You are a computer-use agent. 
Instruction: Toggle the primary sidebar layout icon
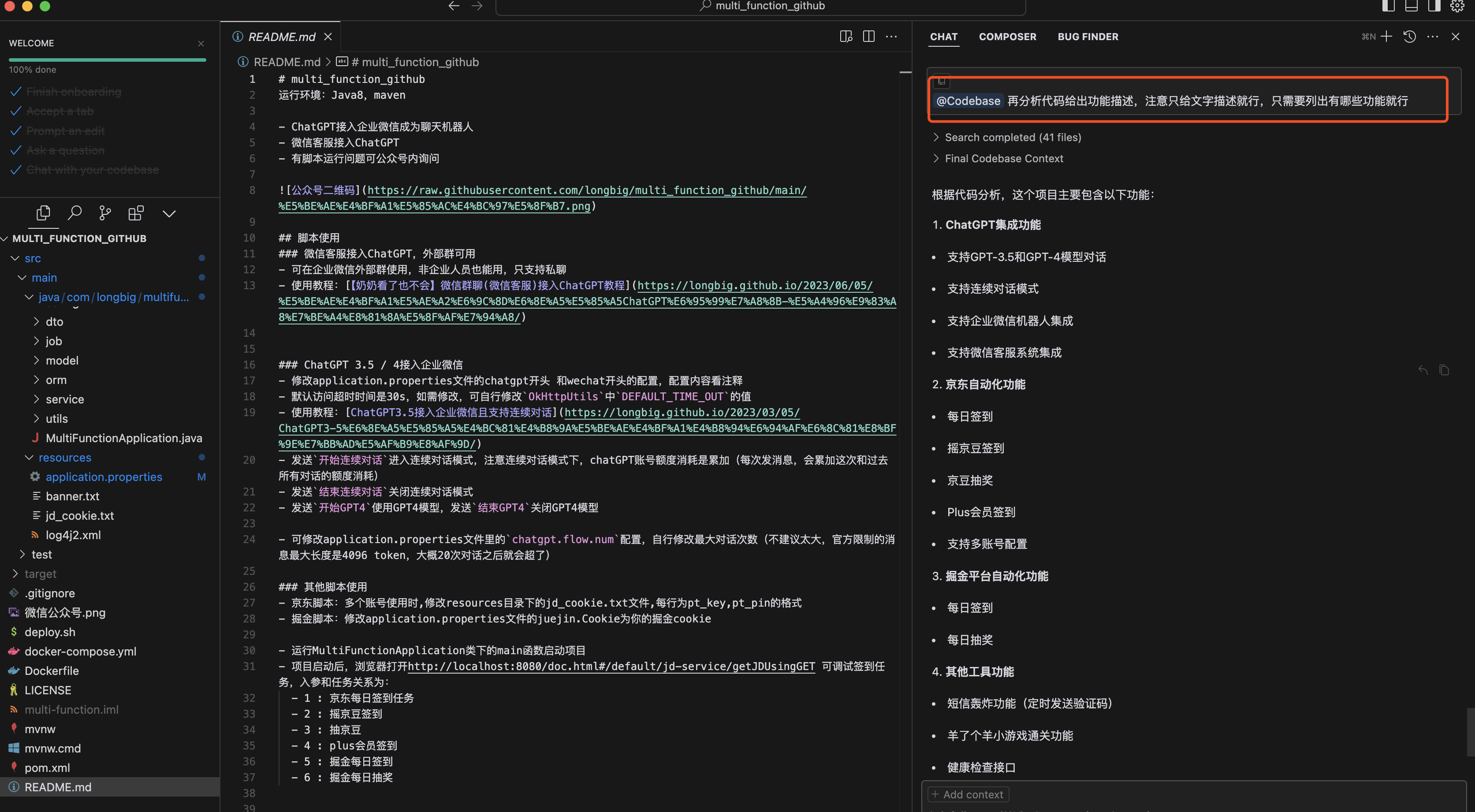[1388, 6]
